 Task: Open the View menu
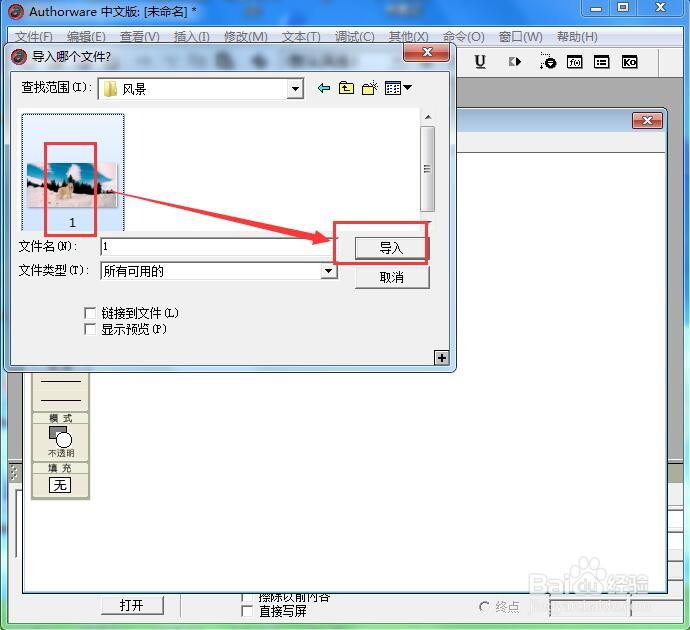click(139, 36)
